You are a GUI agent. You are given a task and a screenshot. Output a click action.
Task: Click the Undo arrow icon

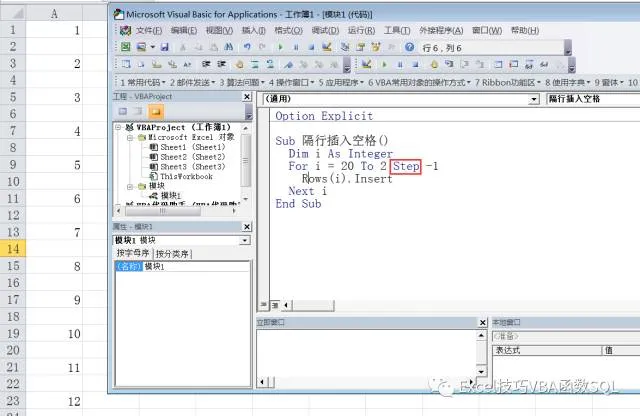(x=247, y=47)
